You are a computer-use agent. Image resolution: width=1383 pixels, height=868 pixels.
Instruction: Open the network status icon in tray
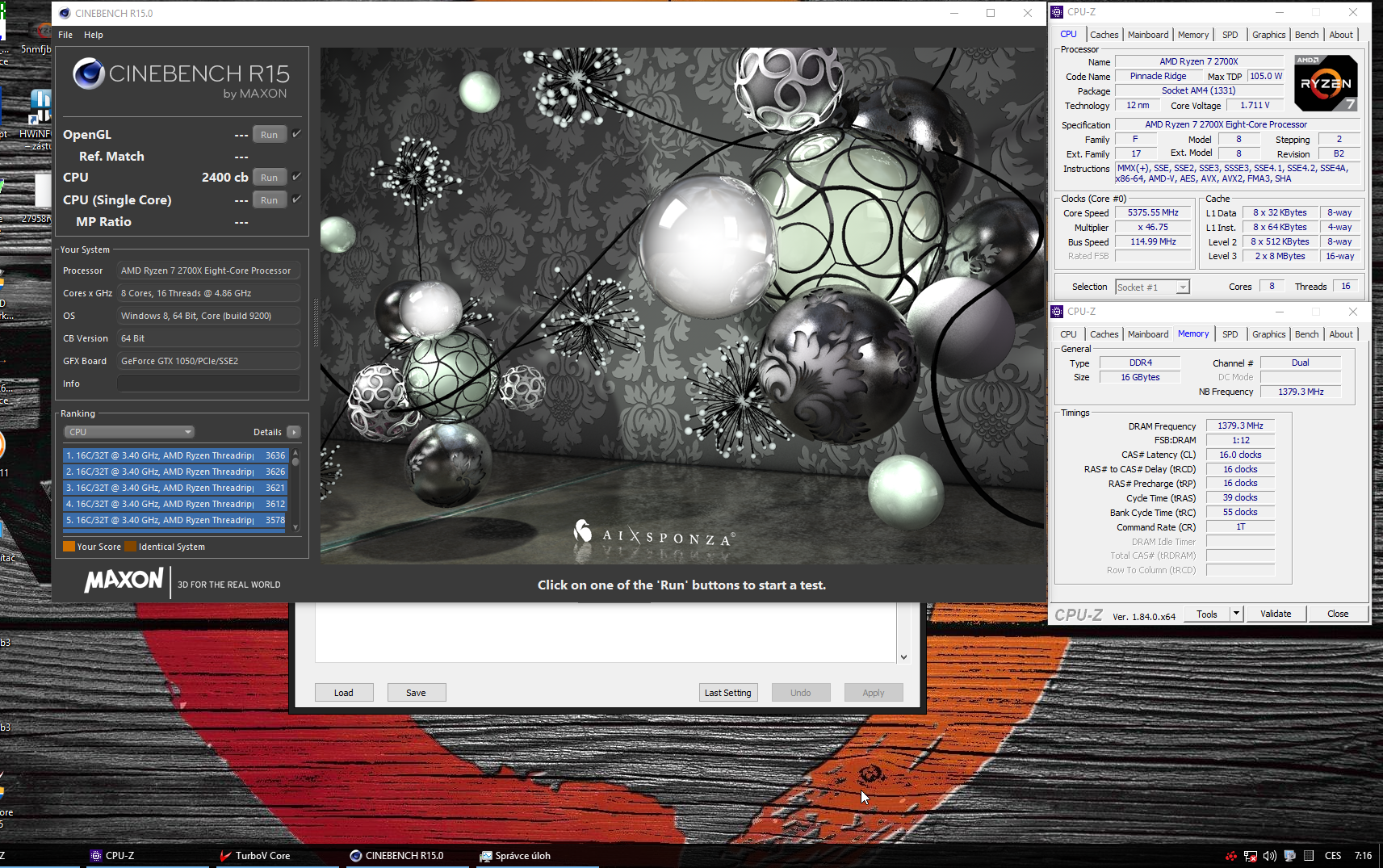coord(1251,856)
